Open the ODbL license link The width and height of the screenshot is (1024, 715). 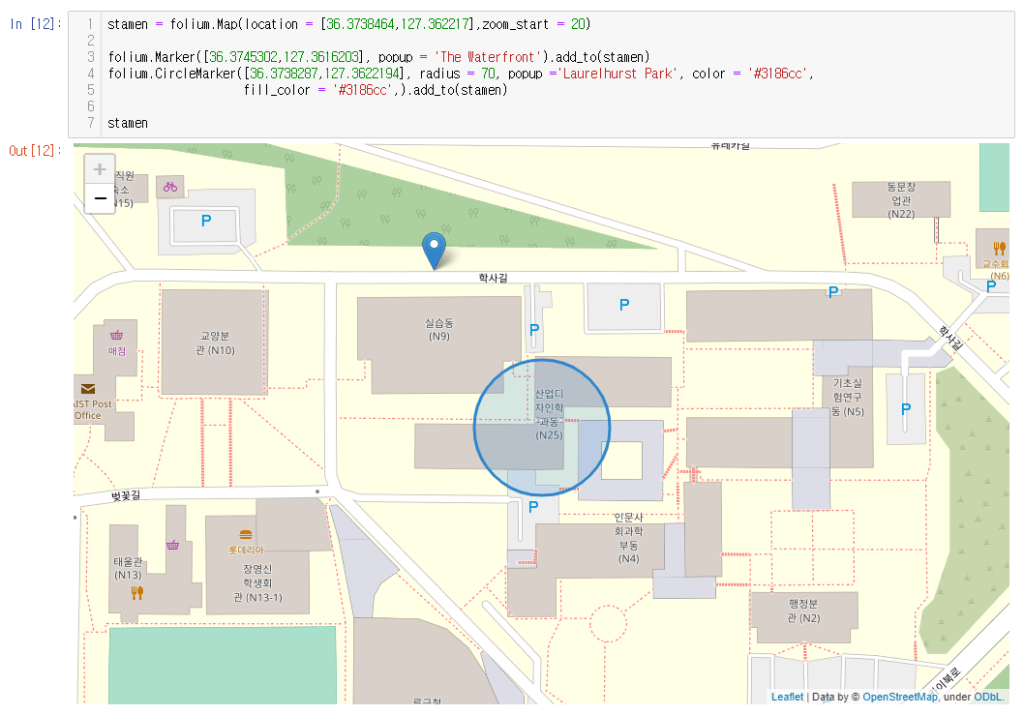pos(990,697)
